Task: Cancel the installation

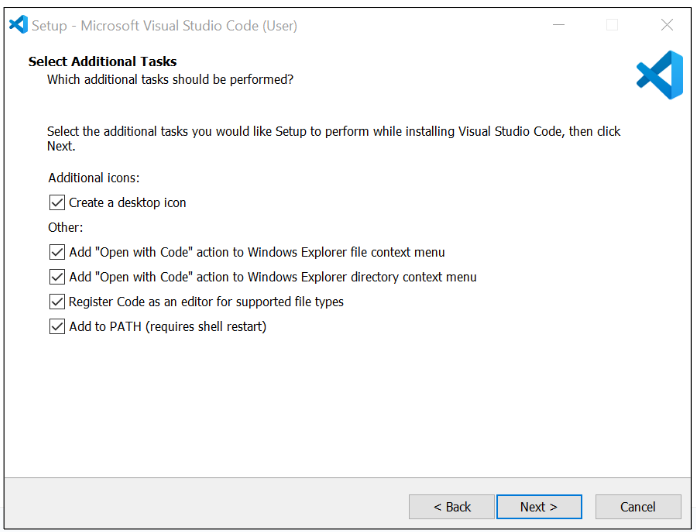Action: coord(637,507)
